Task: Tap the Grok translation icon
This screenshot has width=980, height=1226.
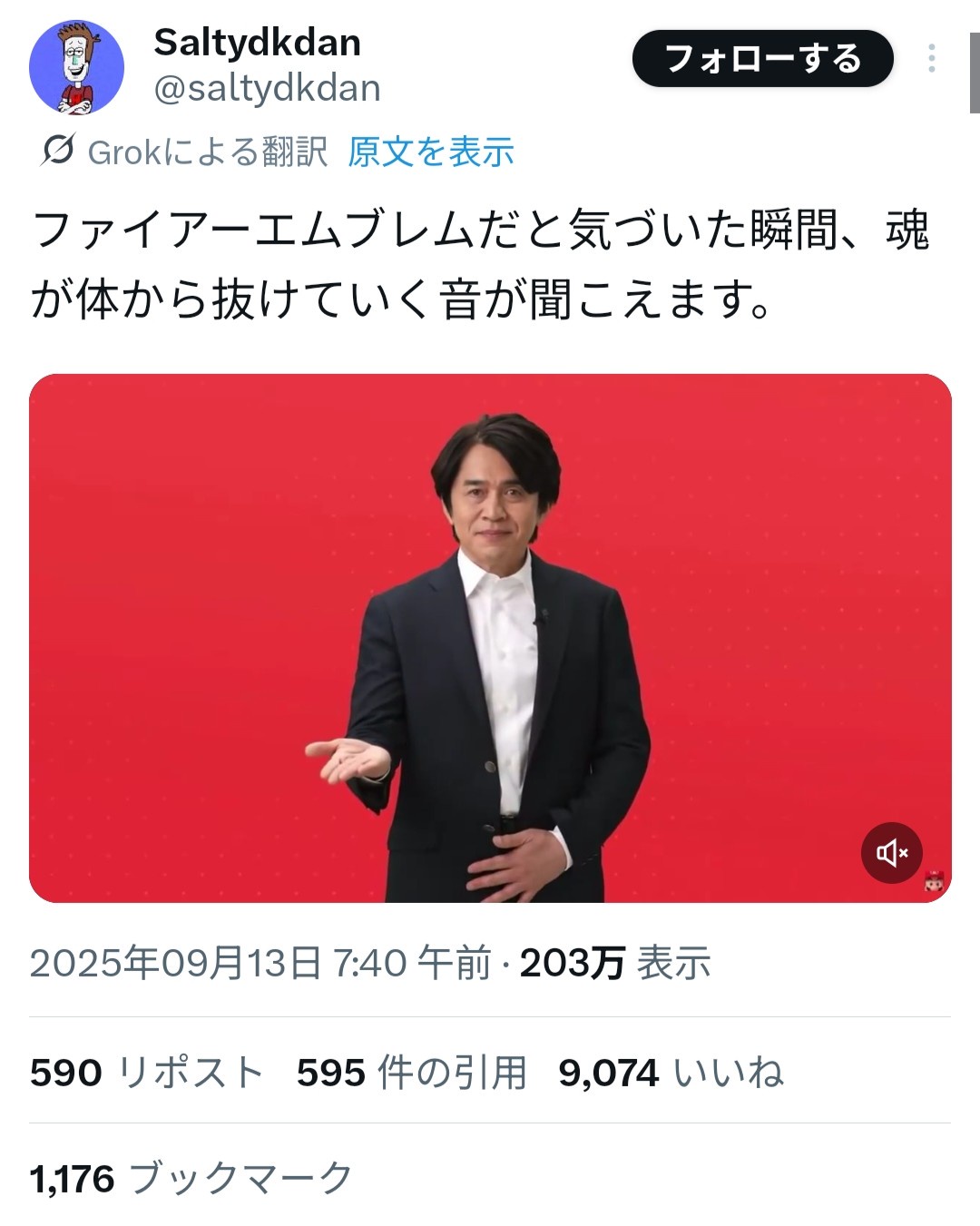Action: pos(57,151)
